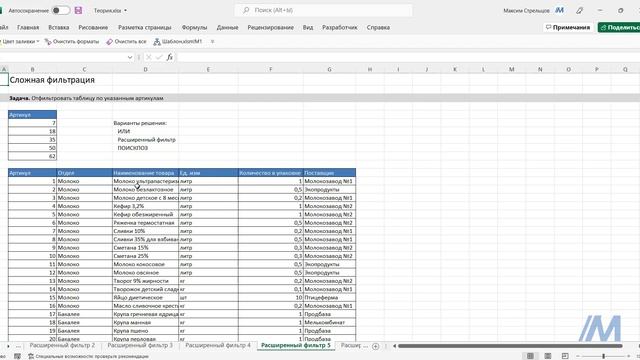Open Специальные возможности accessibility status
This screenshot has width=640, height=360.
pos(88,356)
